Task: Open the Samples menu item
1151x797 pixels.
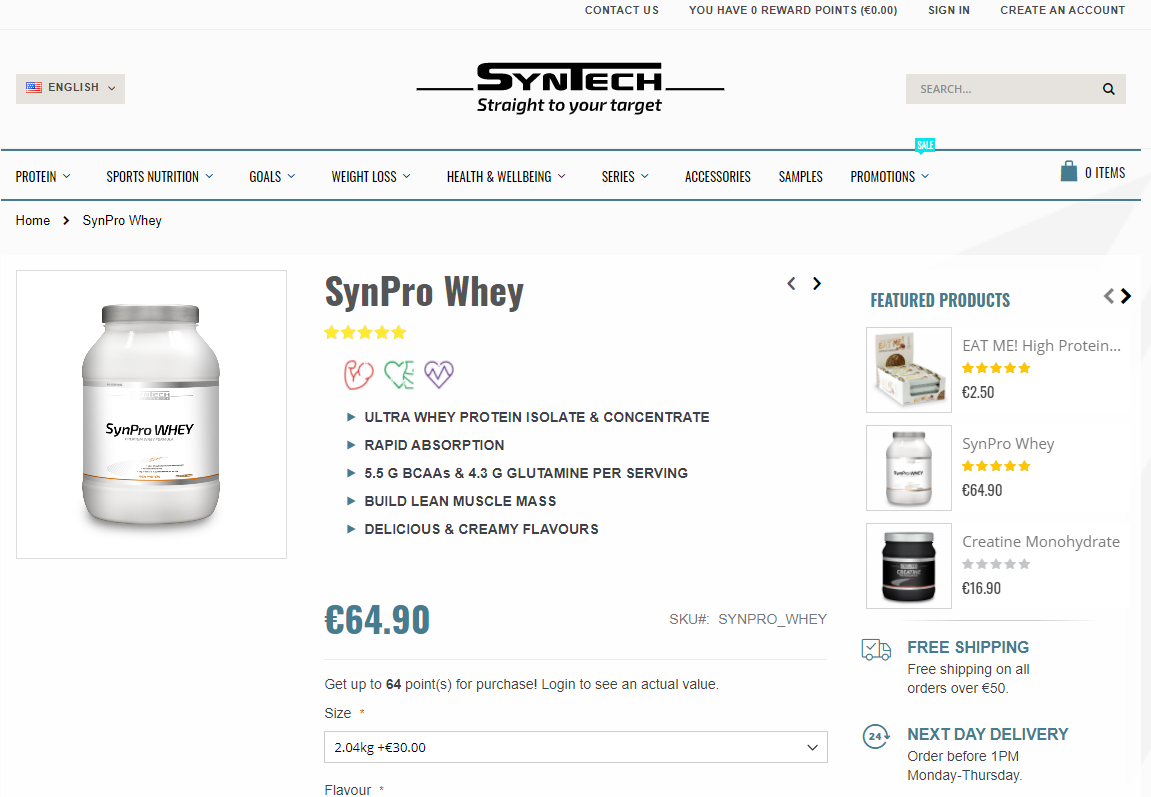Action: pos(801,177)
